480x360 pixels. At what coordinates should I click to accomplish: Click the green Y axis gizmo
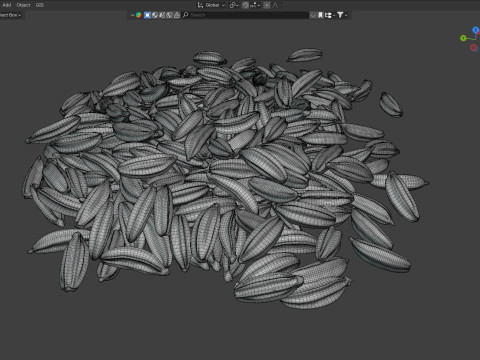pyautogui.click(x=463, y=38)
